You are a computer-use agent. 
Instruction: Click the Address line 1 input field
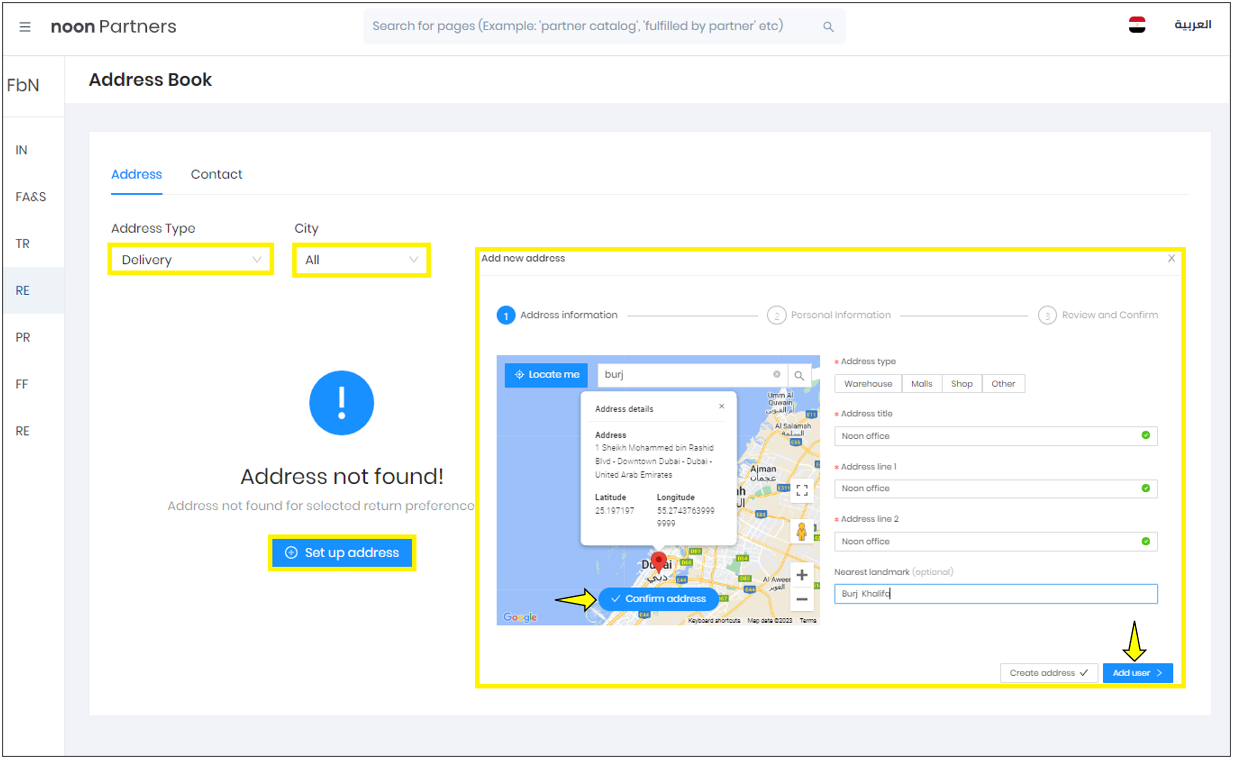pyautogui.click(x=996, y=489)
